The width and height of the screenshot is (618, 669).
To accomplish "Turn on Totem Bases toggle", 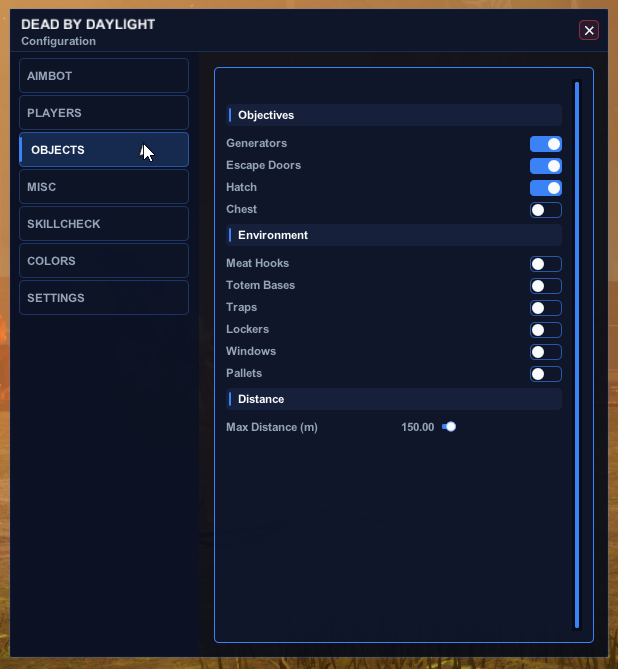I will (545, 286).
